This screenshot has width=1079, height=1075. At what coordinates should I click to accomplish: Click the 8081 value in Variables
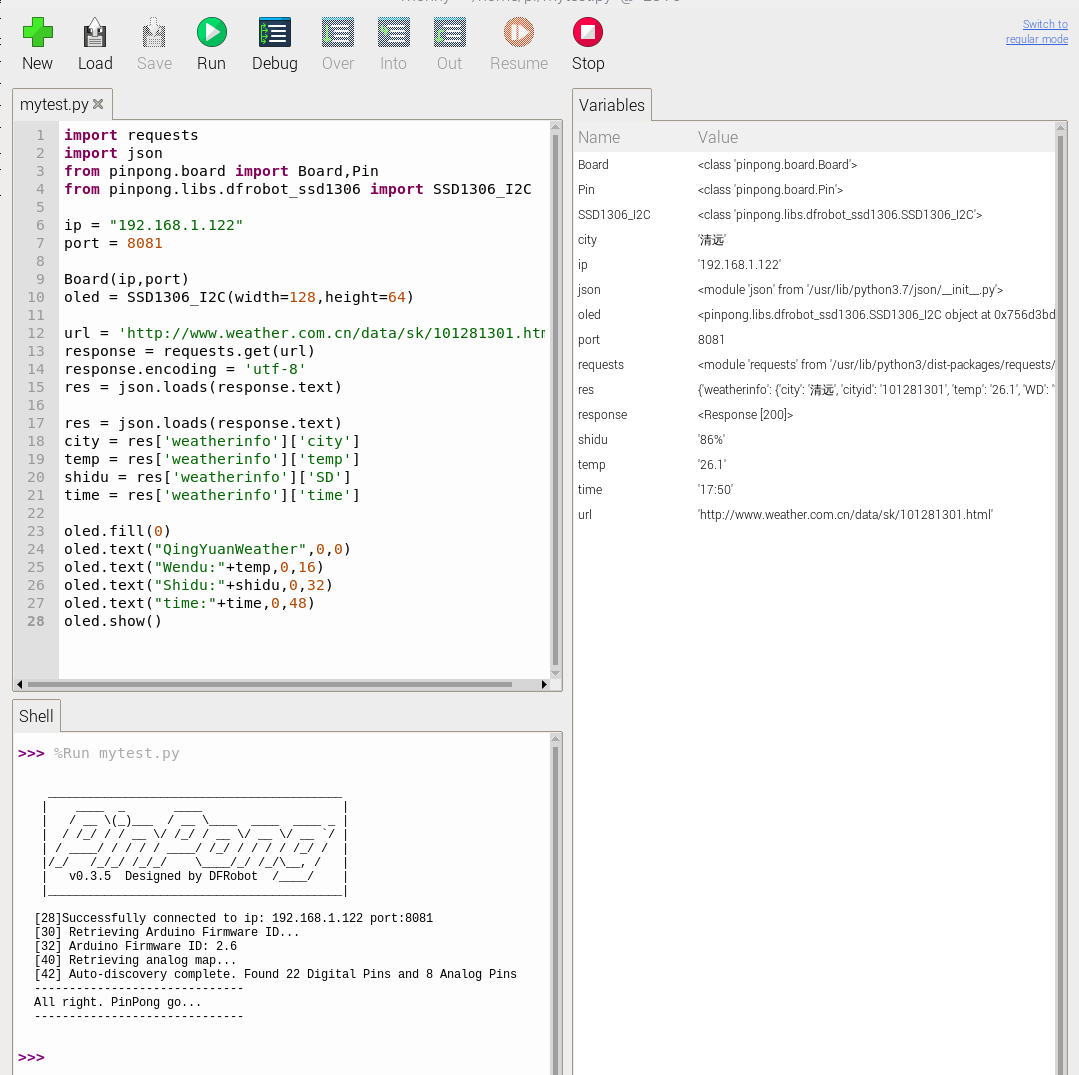coord(711,339)
